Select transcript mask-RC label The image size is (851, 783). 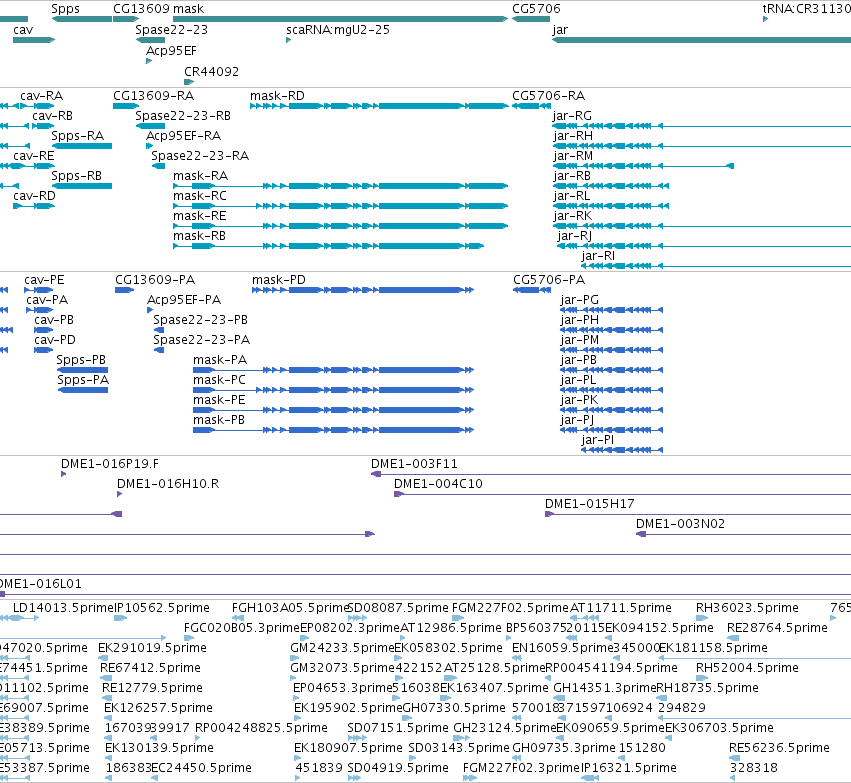200,196
